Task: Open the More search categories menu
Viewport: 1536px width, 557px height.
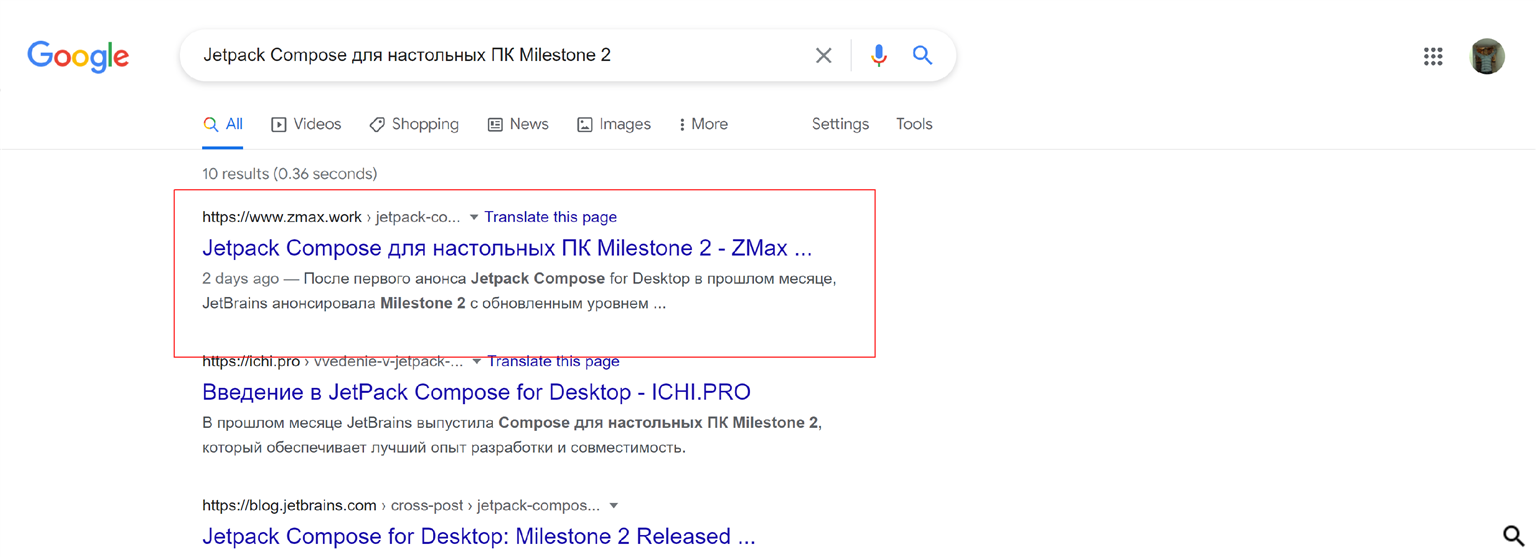Action: click(x=703, y=124)
